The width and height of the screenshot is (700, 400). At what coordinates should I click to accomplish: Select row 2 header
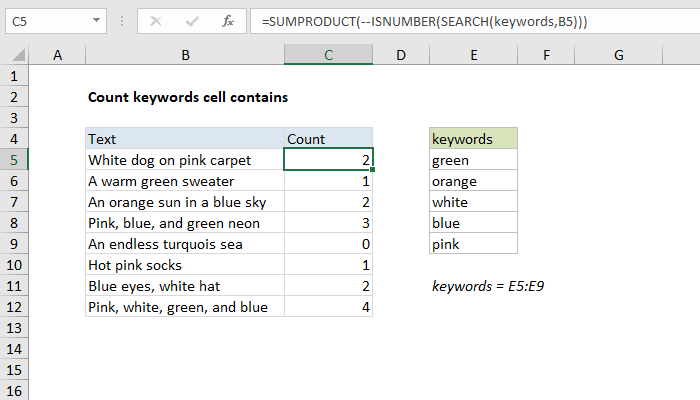[x=14, y=97]
